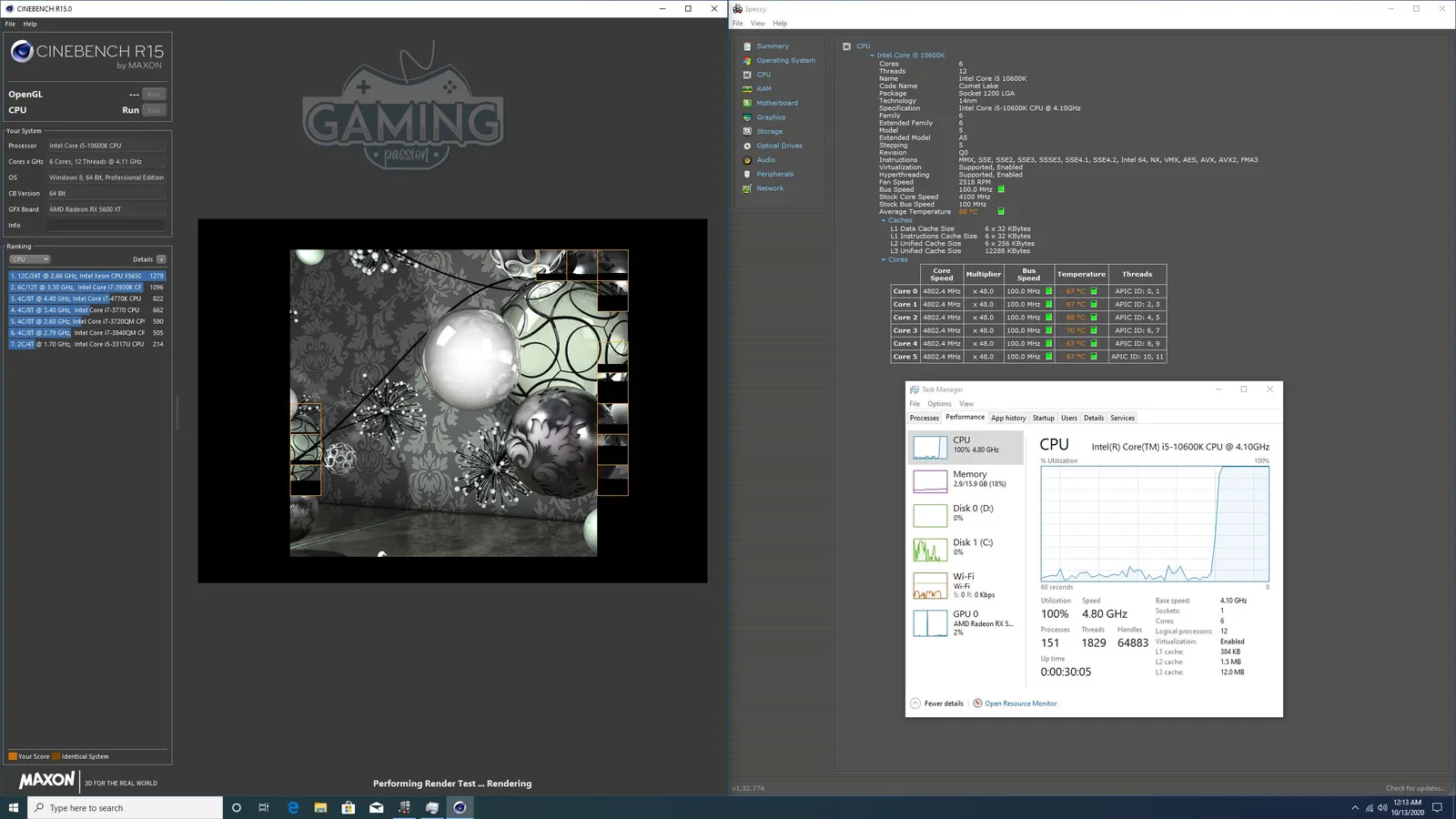The width and height of the screenshot is (1456, 819).
Task: Open Cinebench Help menu
Action: tap(30, 24)
